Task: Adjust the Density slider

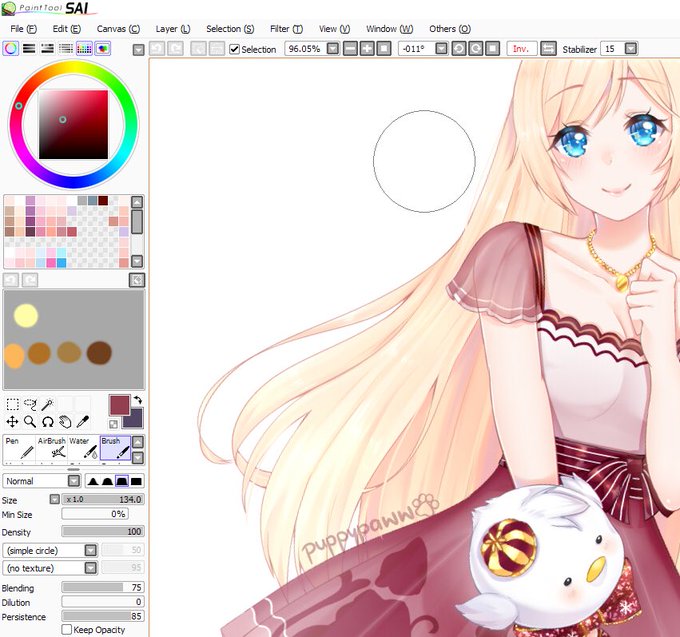Action: click(x=103, y=531)
